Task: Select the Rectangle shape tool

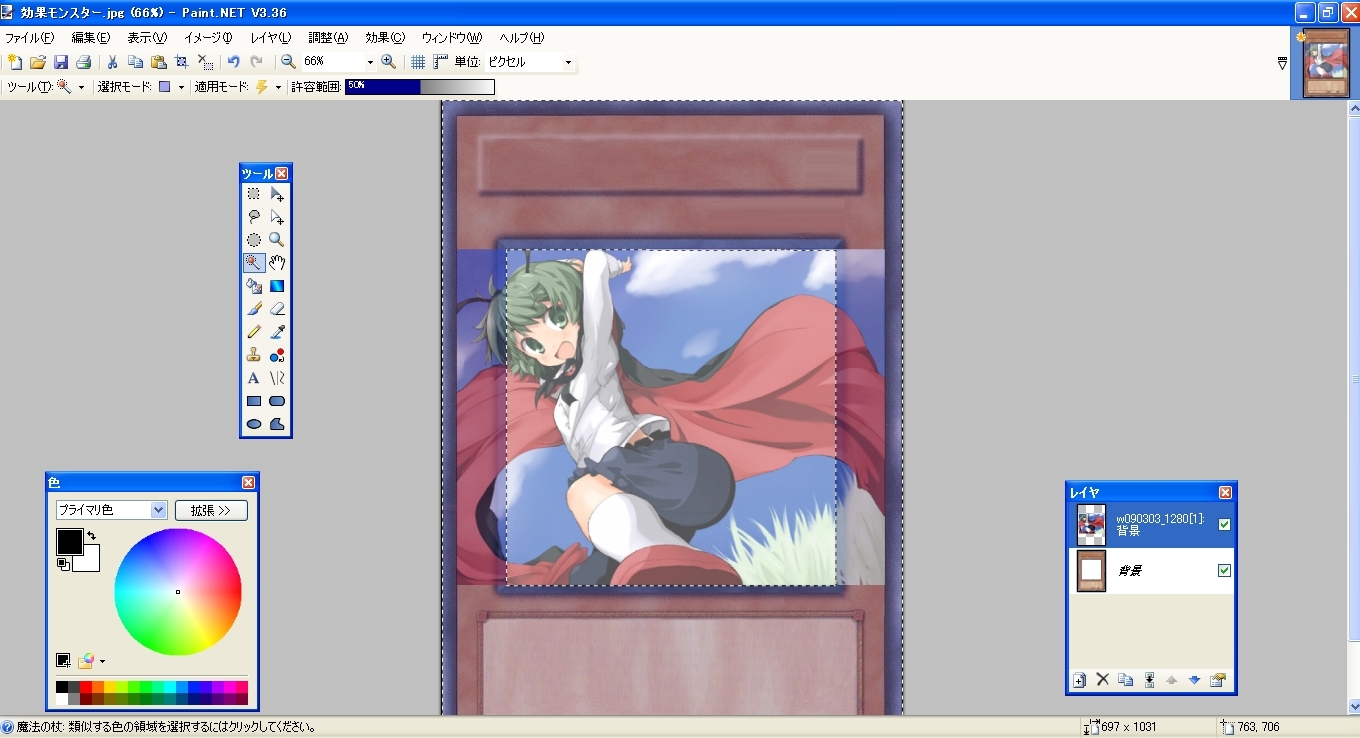Action: [254, 401]
